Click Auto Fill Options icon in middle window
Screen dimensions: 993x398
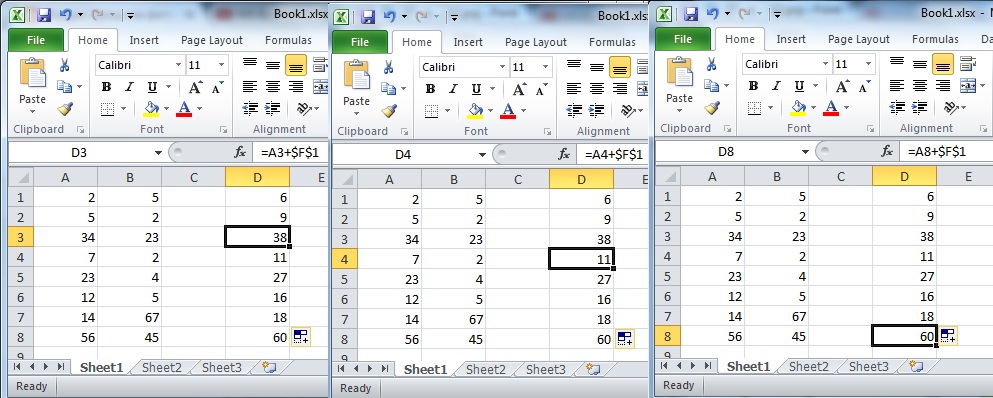(x=624, y=339)
